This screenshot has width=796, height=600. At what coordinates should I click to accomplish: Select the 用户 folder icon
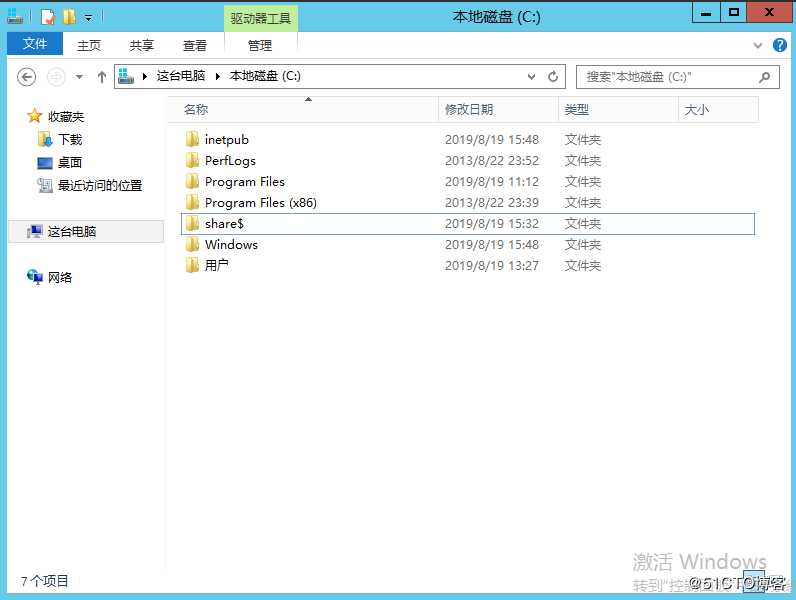192,265
